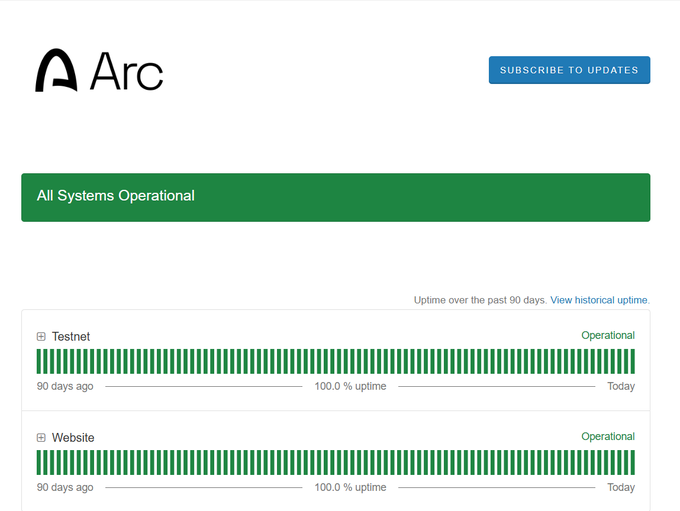Expand the Website component group
This screenshot has width=680, height=511.
(41, 437)
